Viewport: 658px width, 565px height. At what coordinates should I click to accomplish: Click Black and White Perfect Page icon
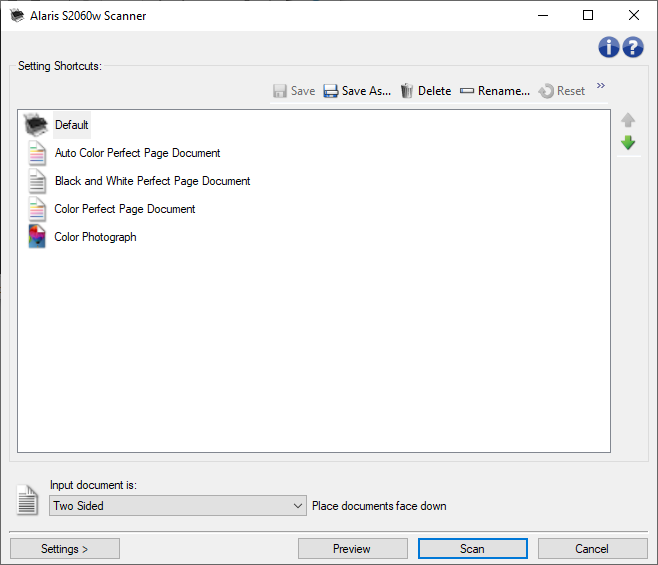click(37, 181)
